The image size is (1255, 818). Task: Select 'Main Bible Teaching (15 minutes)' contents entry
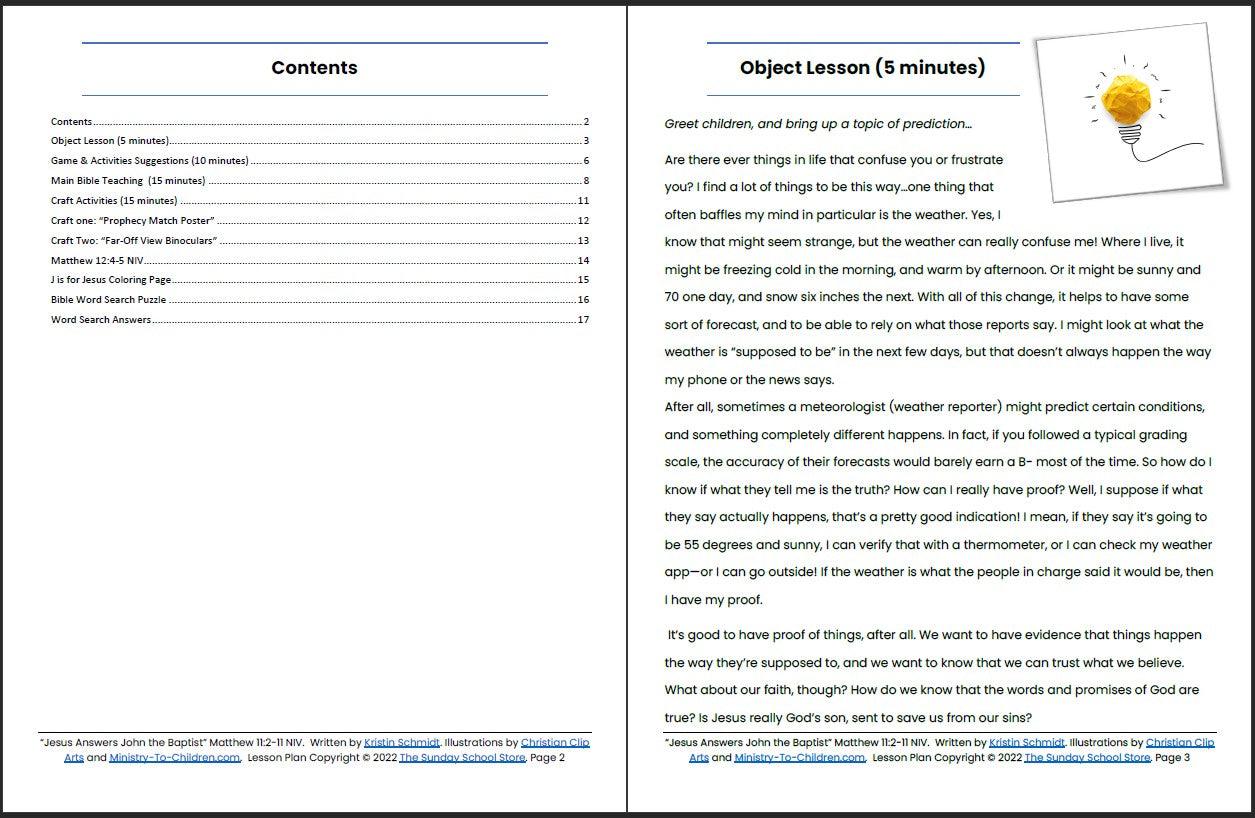(x=128, y=181)
